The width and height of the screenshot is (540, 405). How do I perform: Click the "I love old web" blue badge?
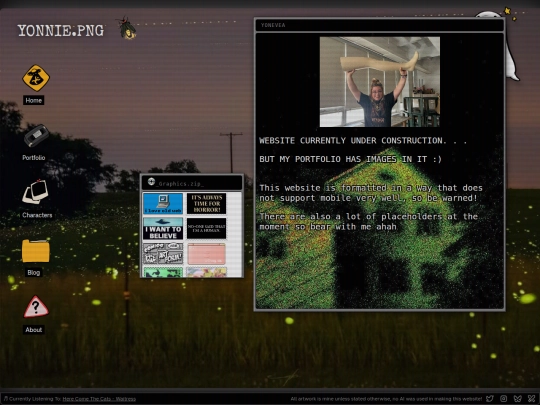point(163,204)
